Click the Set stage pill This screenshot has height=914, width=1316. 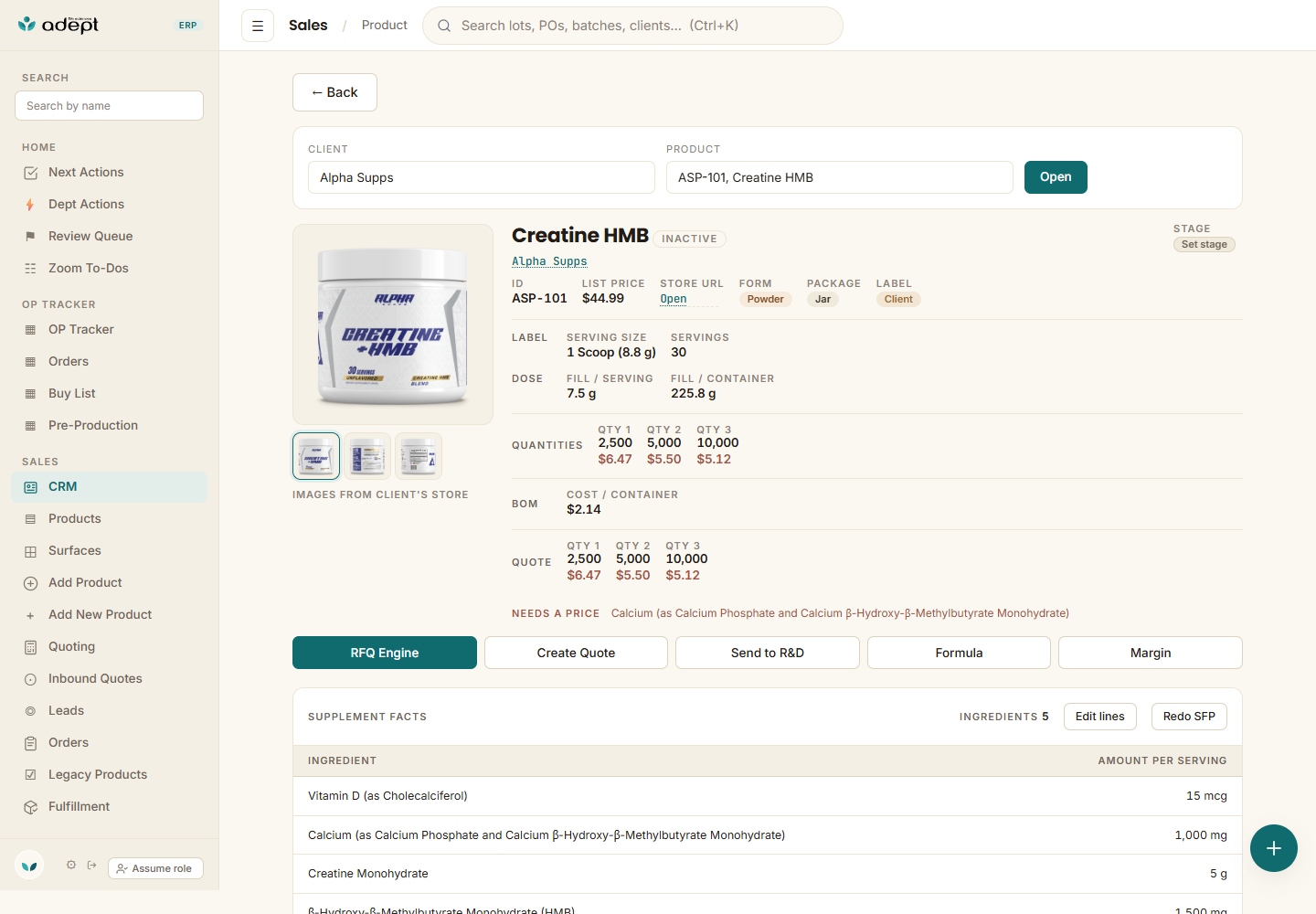click(x=1204, y=244)
